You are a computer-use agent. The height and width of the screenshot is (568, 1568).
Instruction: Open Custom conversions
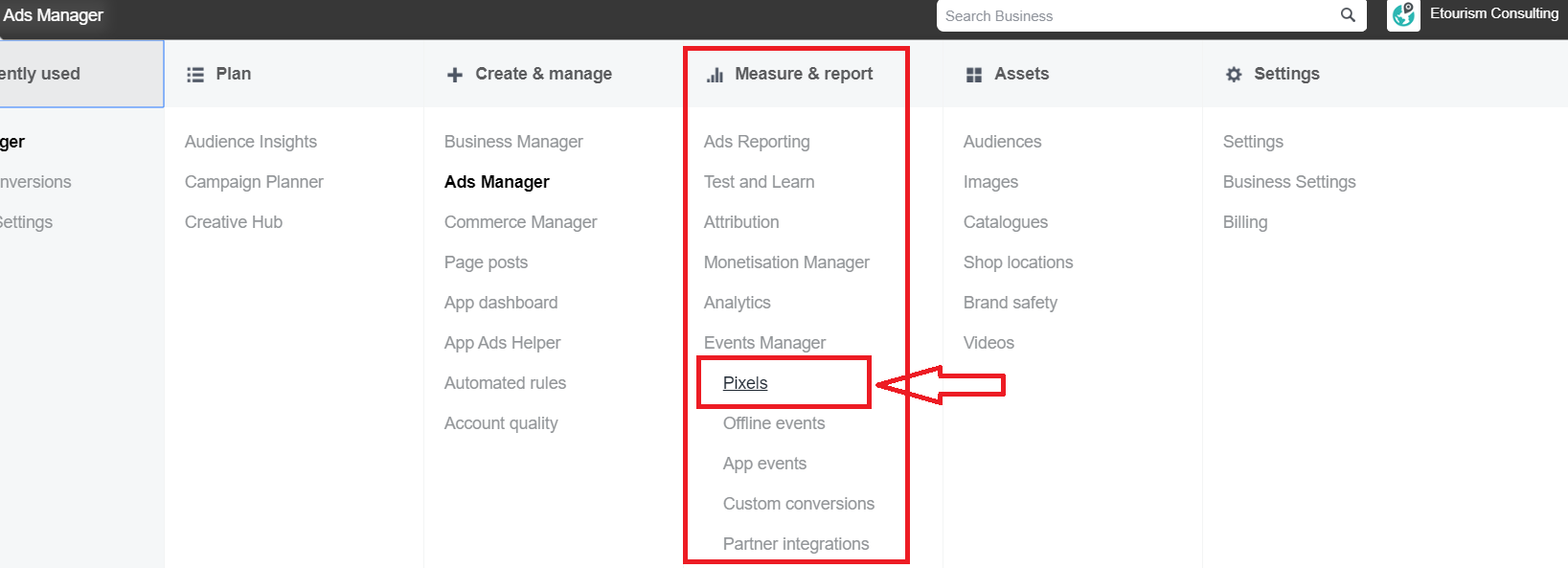coord(799,504)
